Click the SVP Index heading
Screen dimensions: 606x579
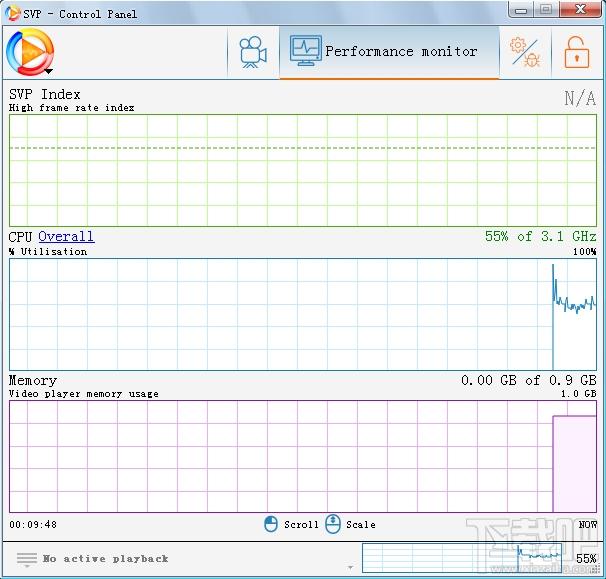point(44,94)
